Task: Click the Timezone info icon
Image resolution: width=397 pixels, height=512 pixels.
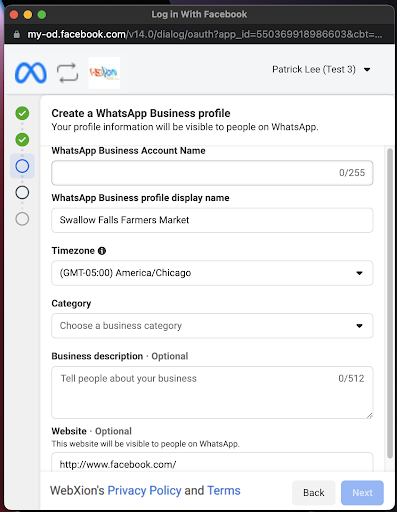Action: pos(102,251)
